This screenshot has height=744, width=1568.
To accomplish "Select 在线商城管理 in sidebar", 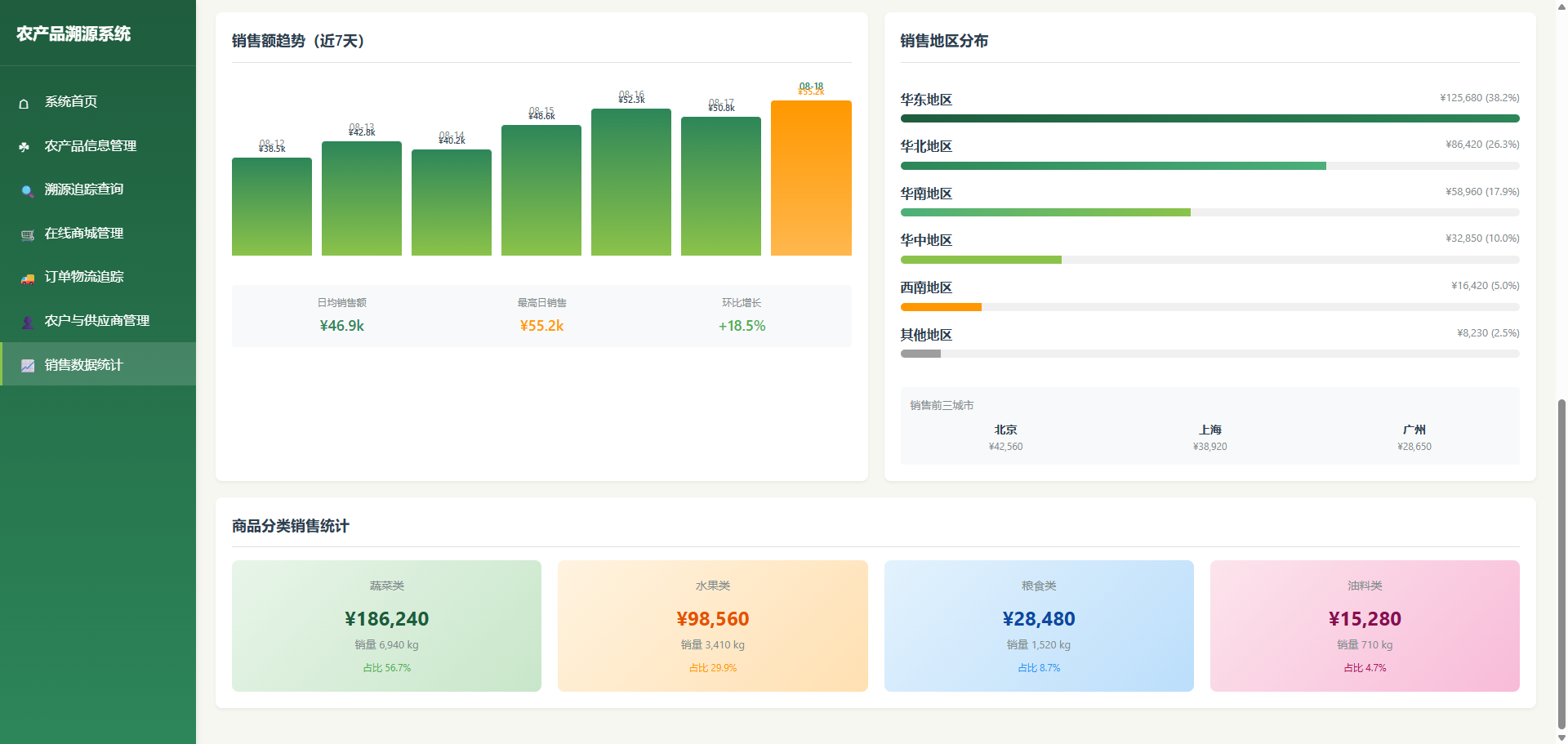I will click(98, 233).
